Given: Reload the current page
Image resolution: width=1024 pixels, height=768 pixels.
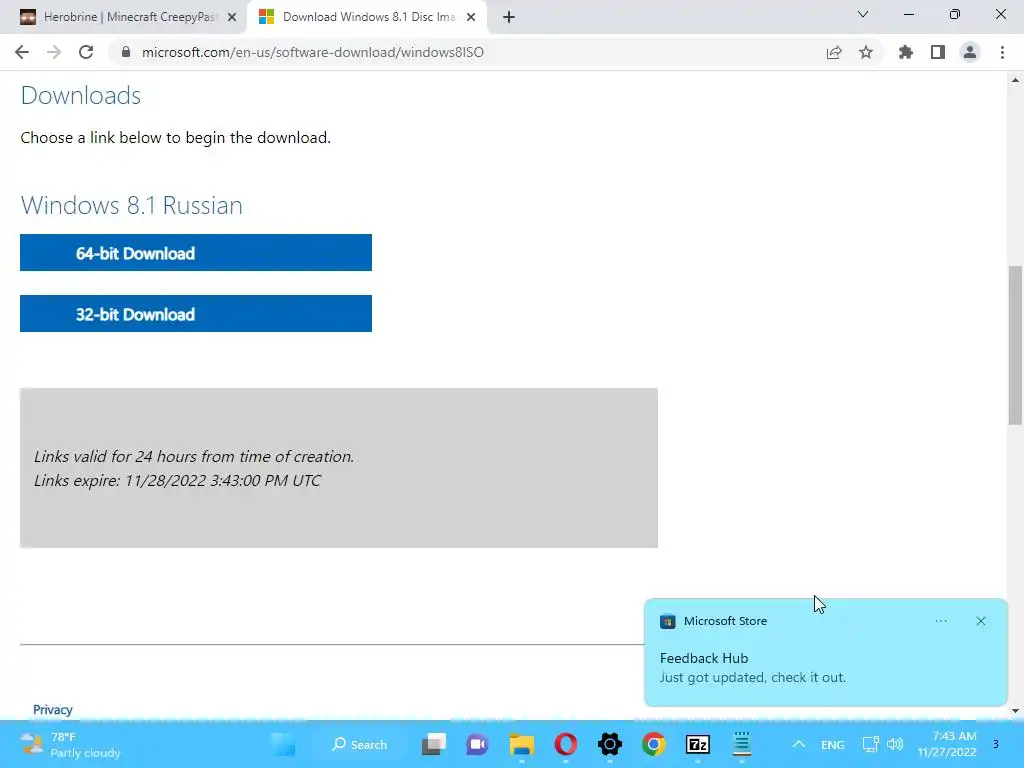Looking at the screenshot, I should [86, 52].
